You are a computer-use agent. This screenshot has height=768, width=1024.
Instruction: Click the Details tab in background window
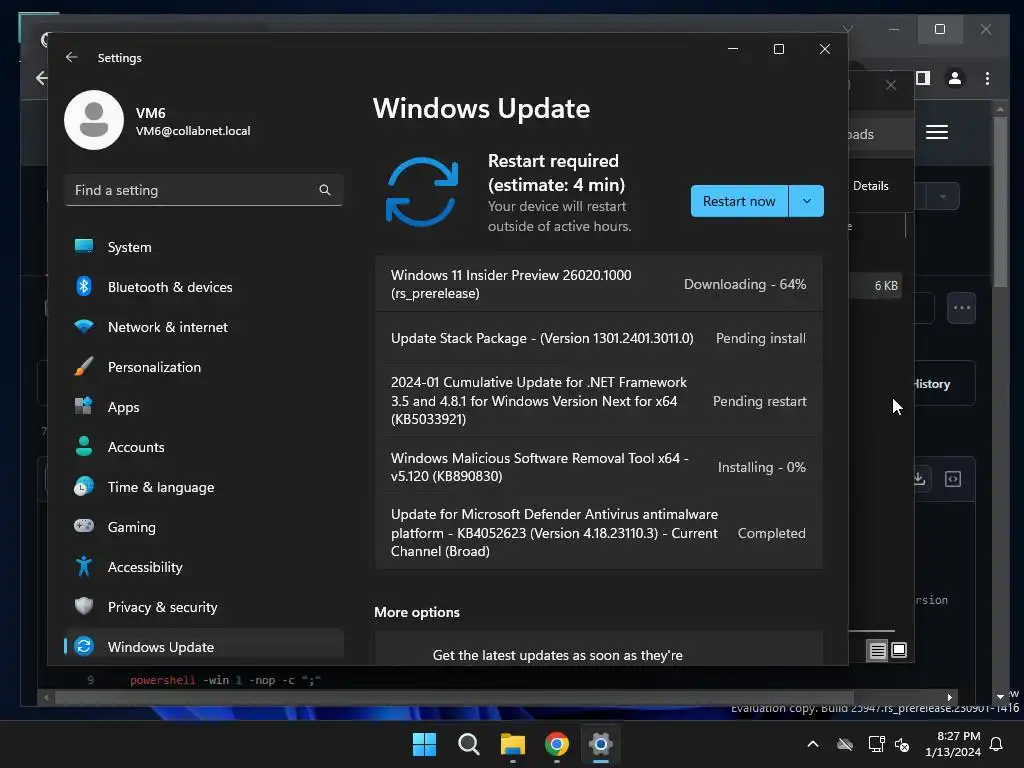[871, 185]
